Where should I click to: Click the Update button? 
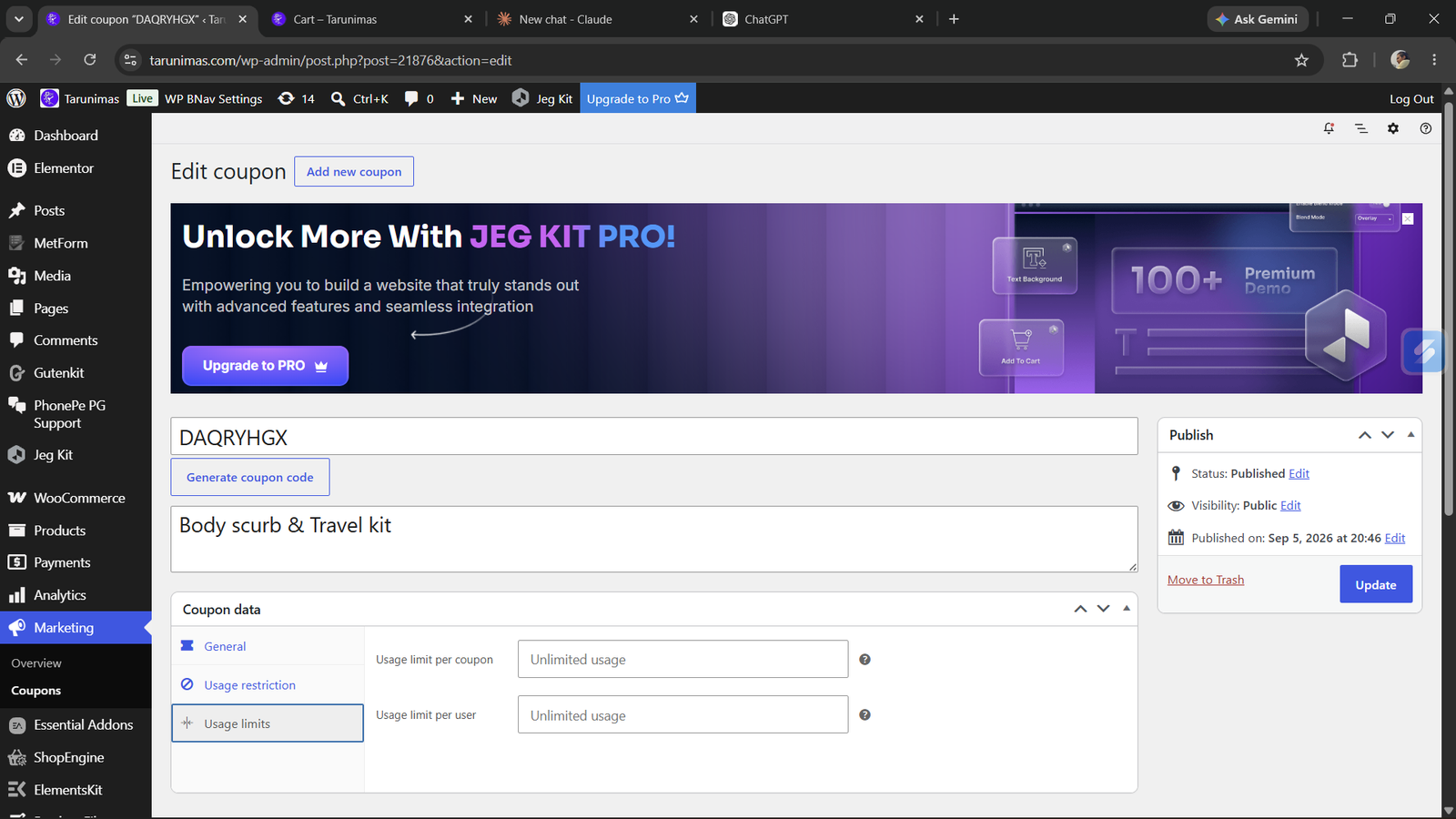[1376, 584]
